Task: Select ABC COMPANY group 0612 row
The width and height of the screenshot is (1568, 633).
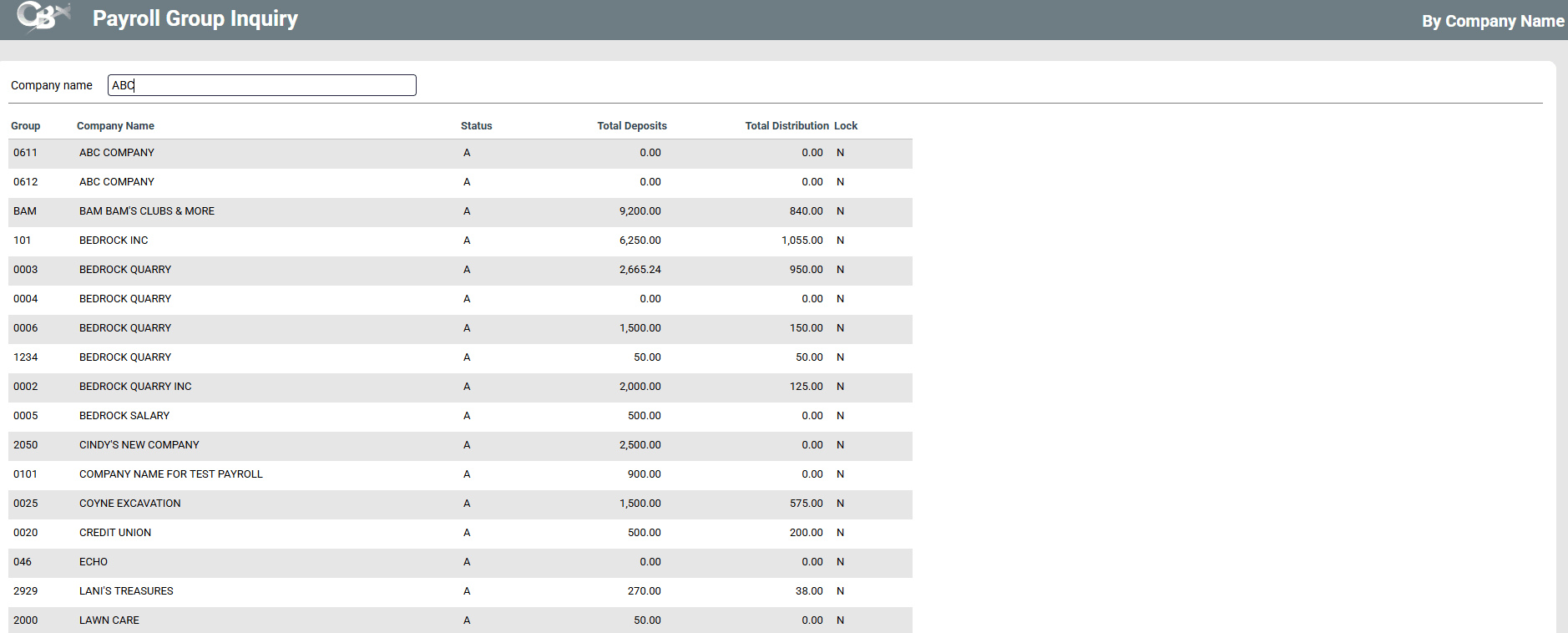Action: point(117,182)
